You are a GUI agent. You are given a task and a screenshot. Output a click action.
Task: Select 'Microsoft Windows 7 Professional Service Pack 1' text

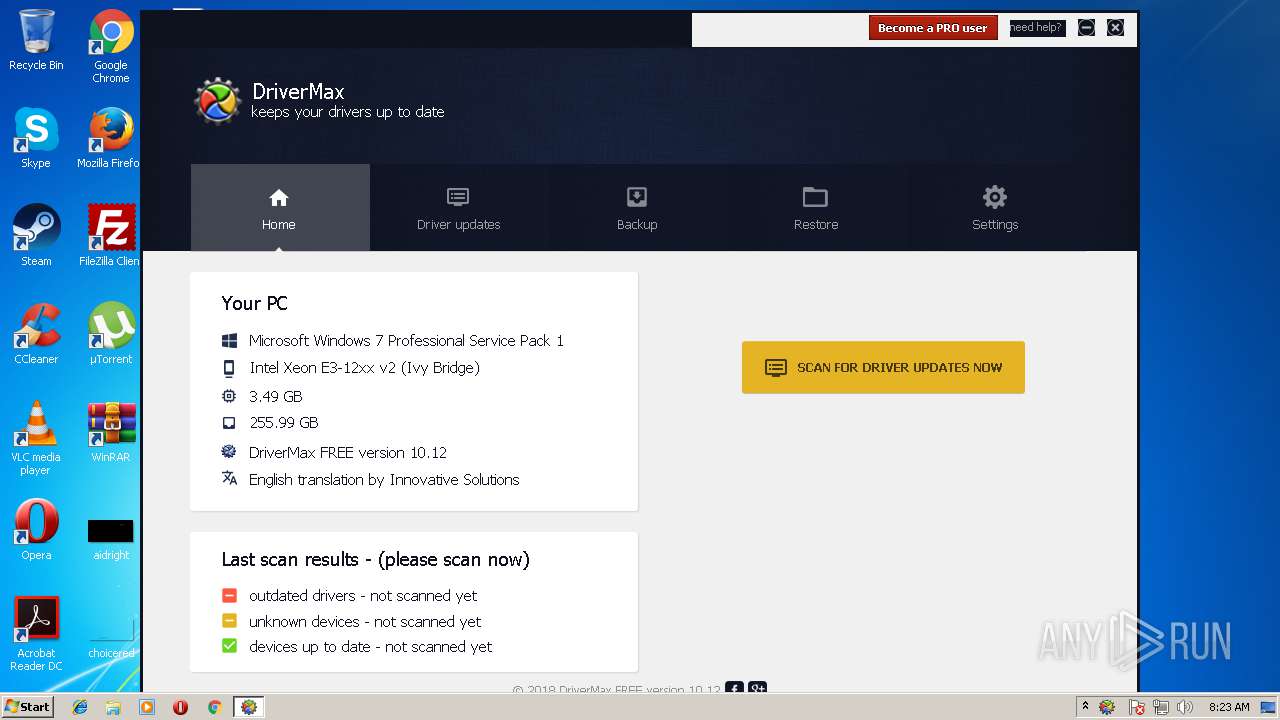pyautogui.click(x=406, y=341)
